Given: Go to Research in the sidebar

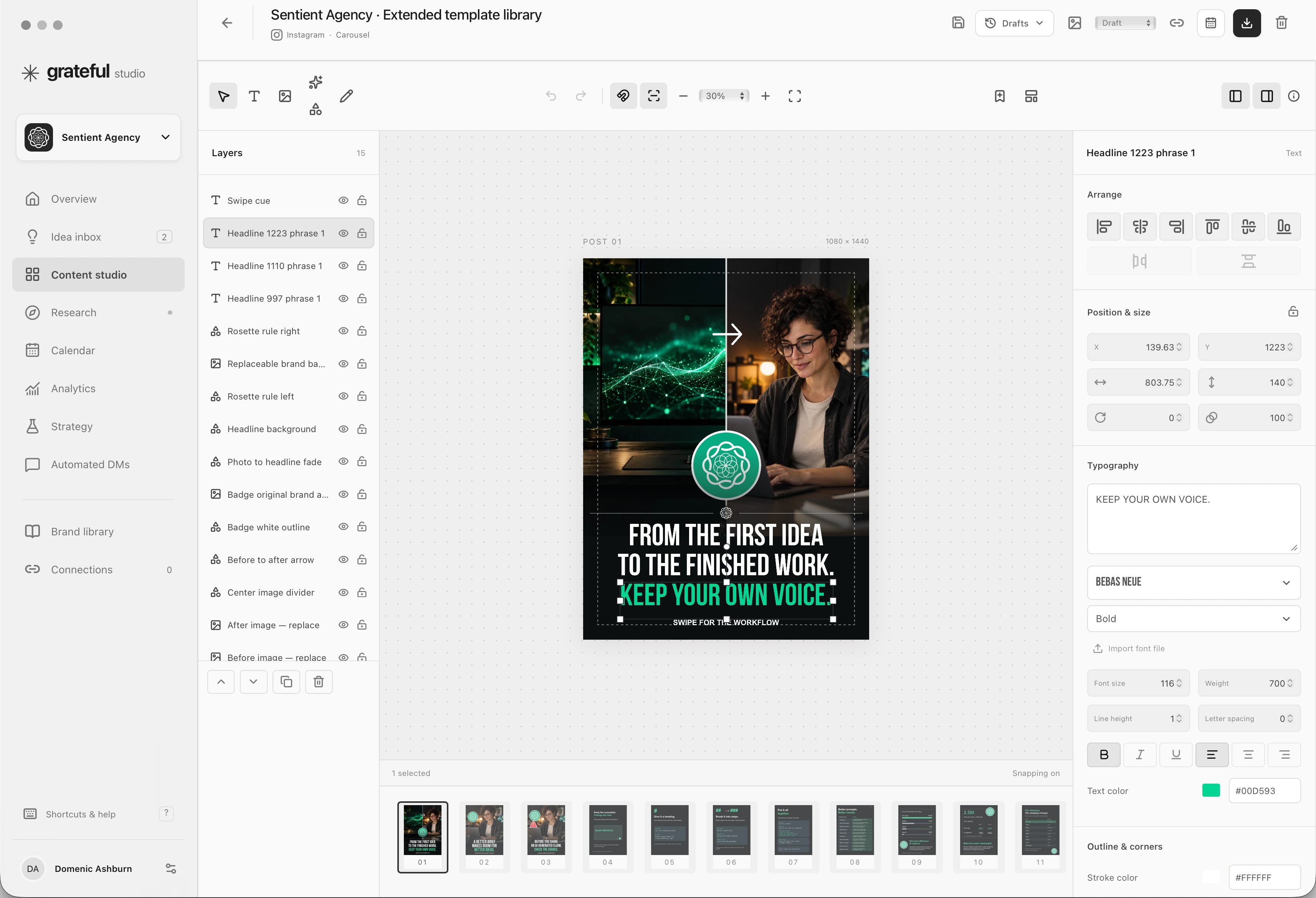Looking at the screenshot, I should pyautogui.click(x=99, y=312).
